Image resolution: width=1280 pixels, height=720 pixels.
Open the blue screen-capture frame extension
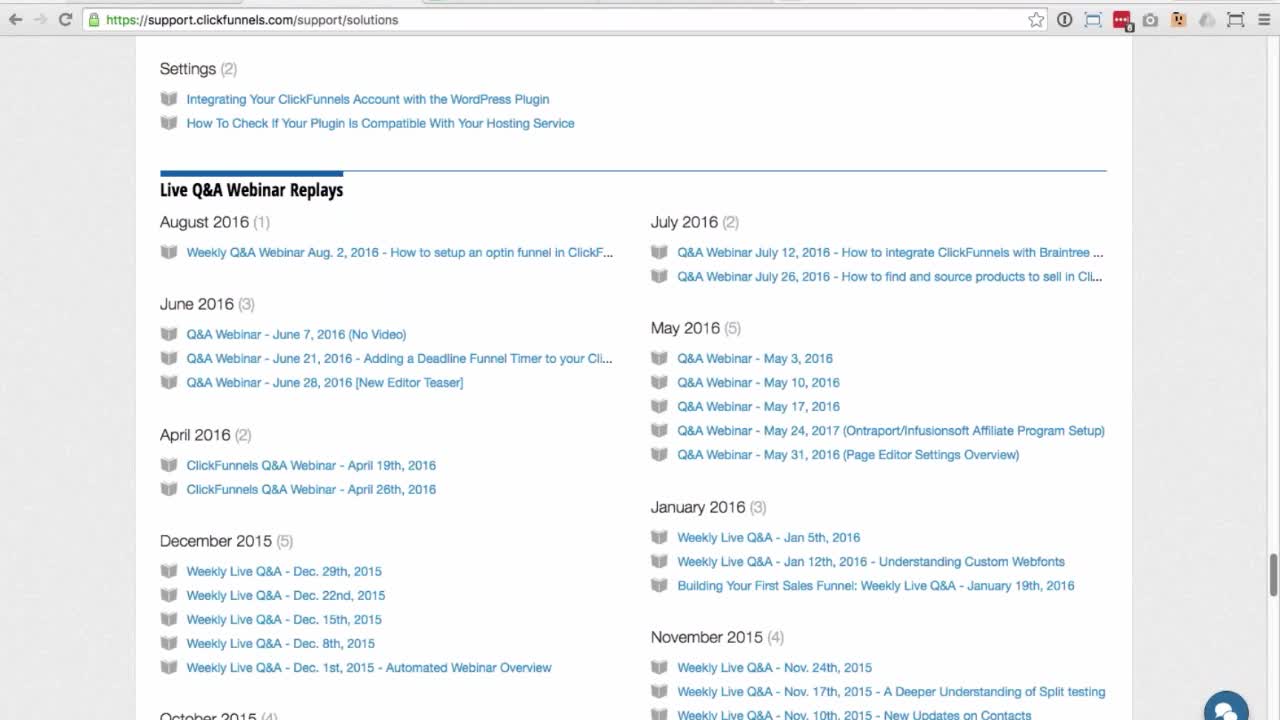1093,19
